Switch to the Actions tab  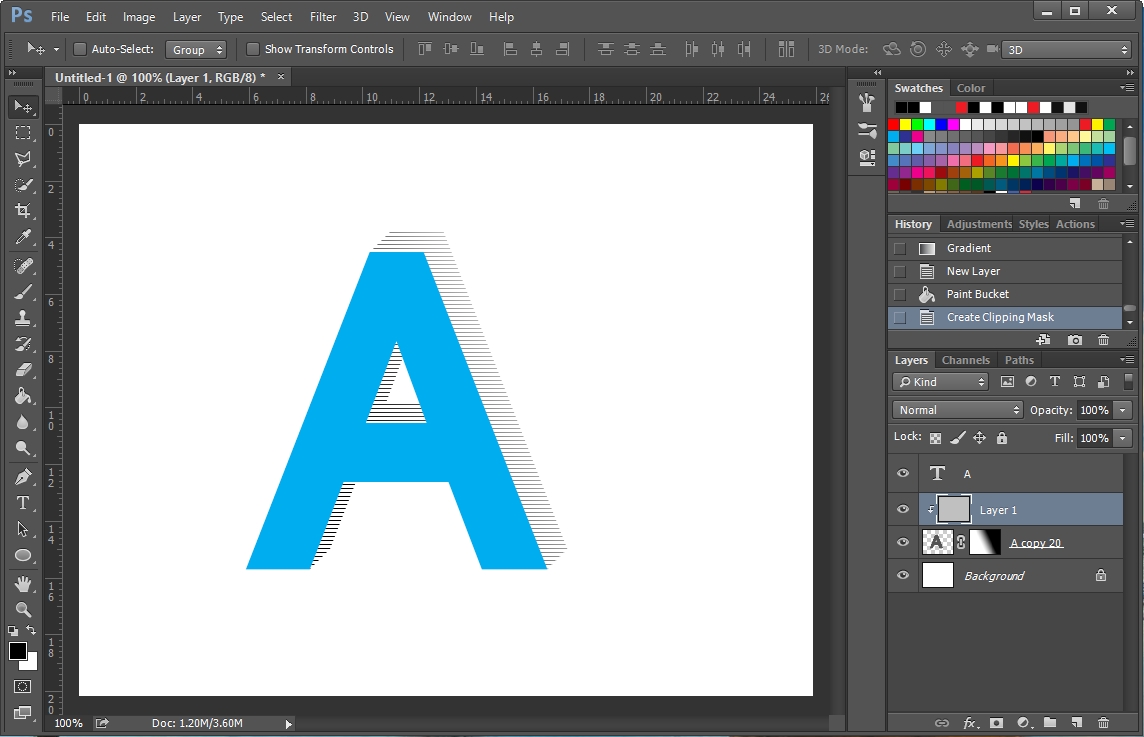[x=1075, y=224]
